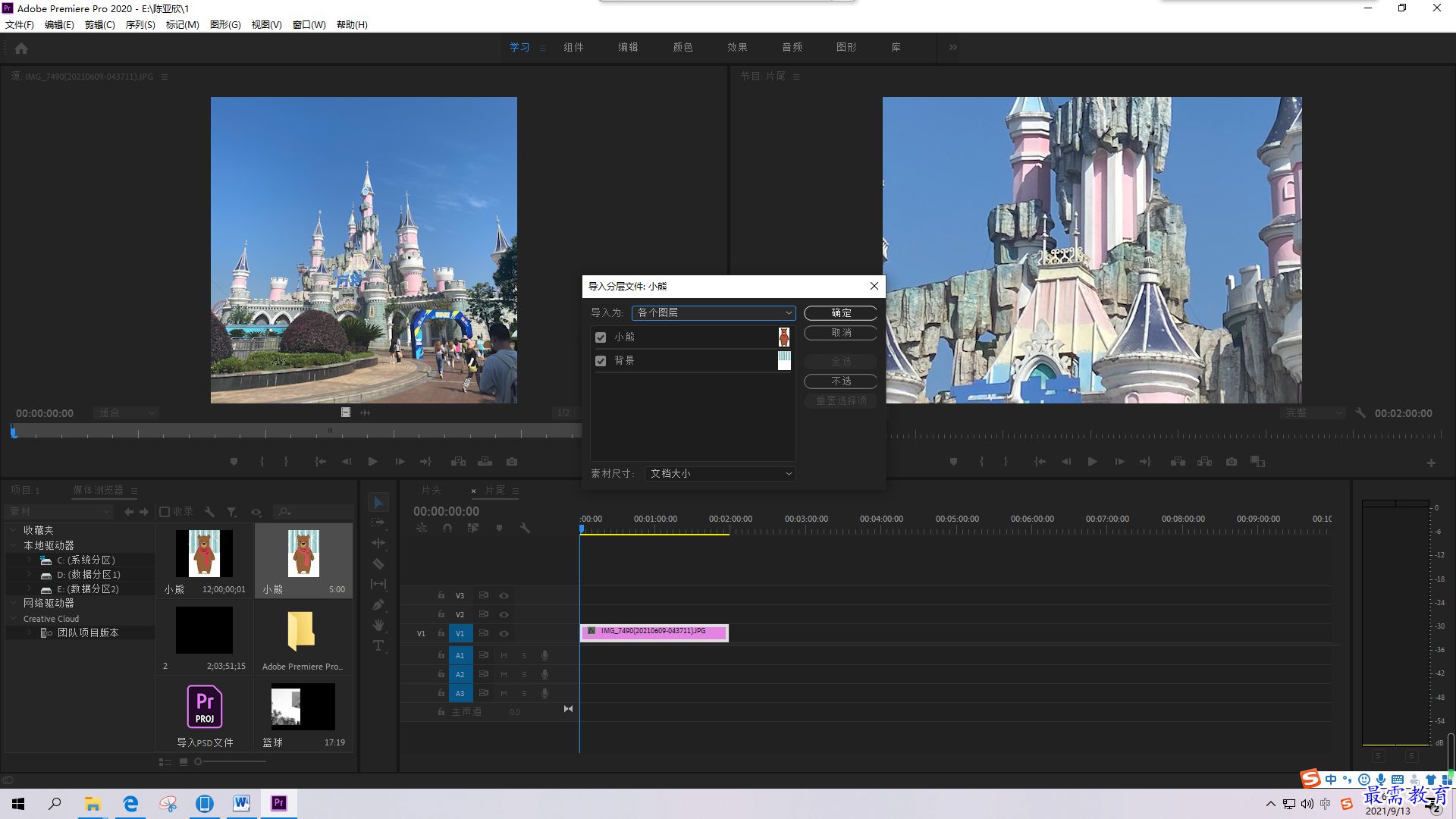
Task: Export frame camera in Source monitor
Action: point(512,461)
